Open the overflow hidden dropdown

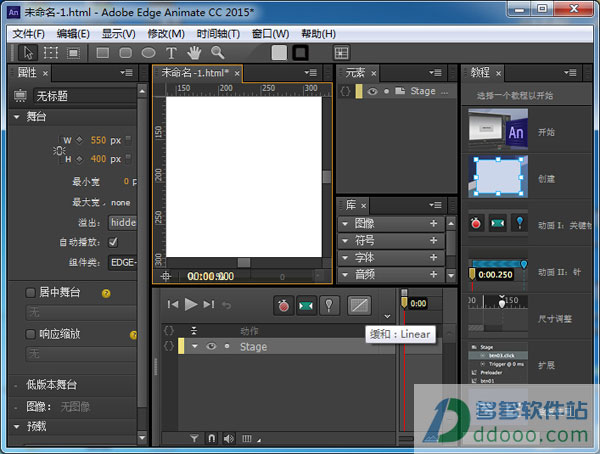coord(122,222)
